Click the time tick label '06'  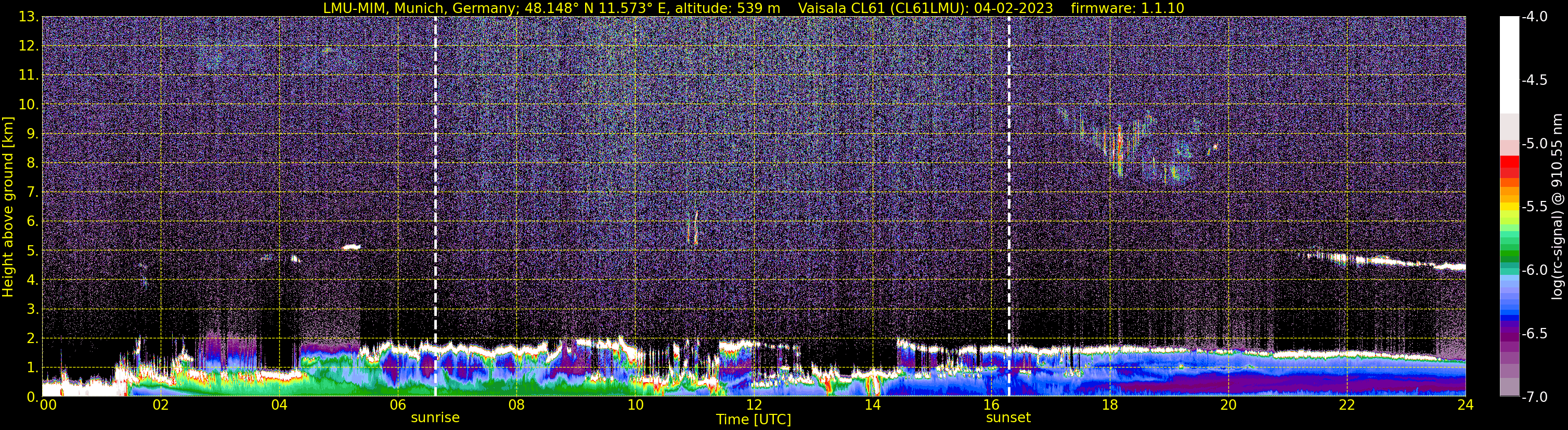tap(398, 404)
